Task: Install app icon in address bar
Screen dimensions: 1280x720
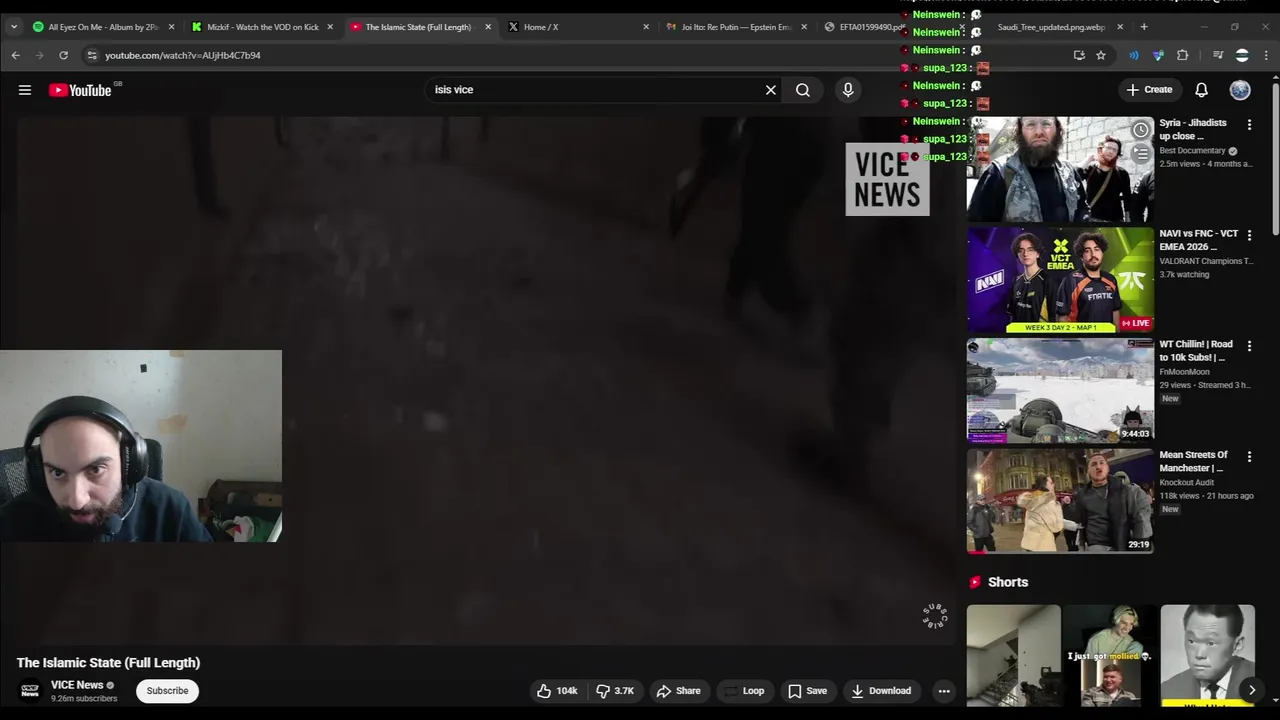Action: click(1079, 55)
